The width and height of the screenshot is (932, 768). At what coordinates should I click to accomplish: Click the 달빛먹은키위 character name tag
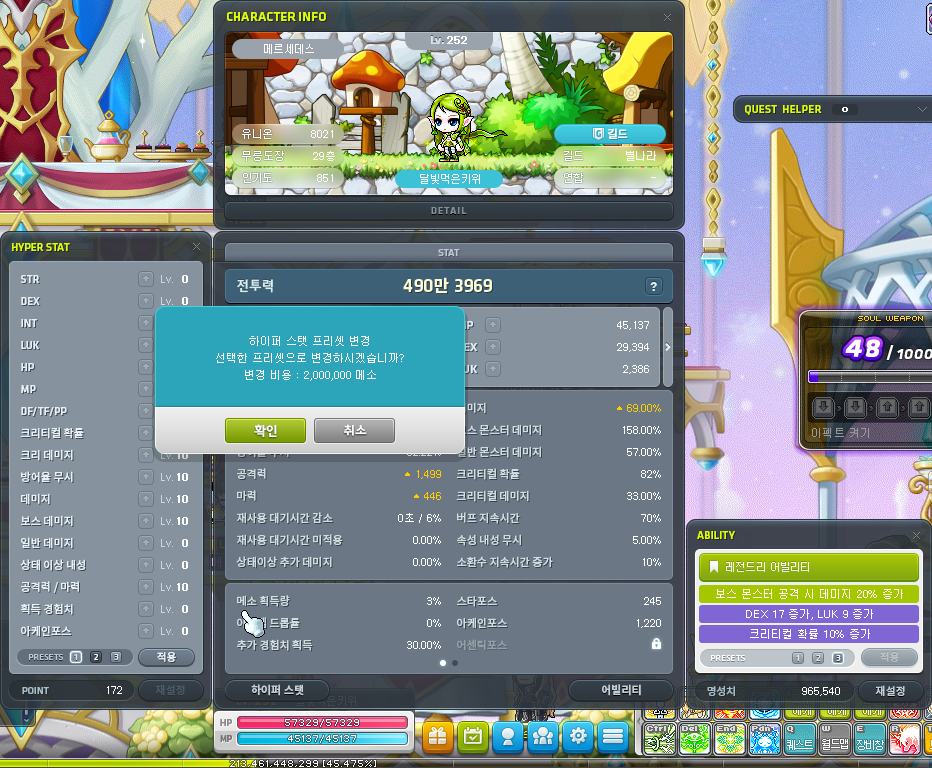[x=449, y=178]
